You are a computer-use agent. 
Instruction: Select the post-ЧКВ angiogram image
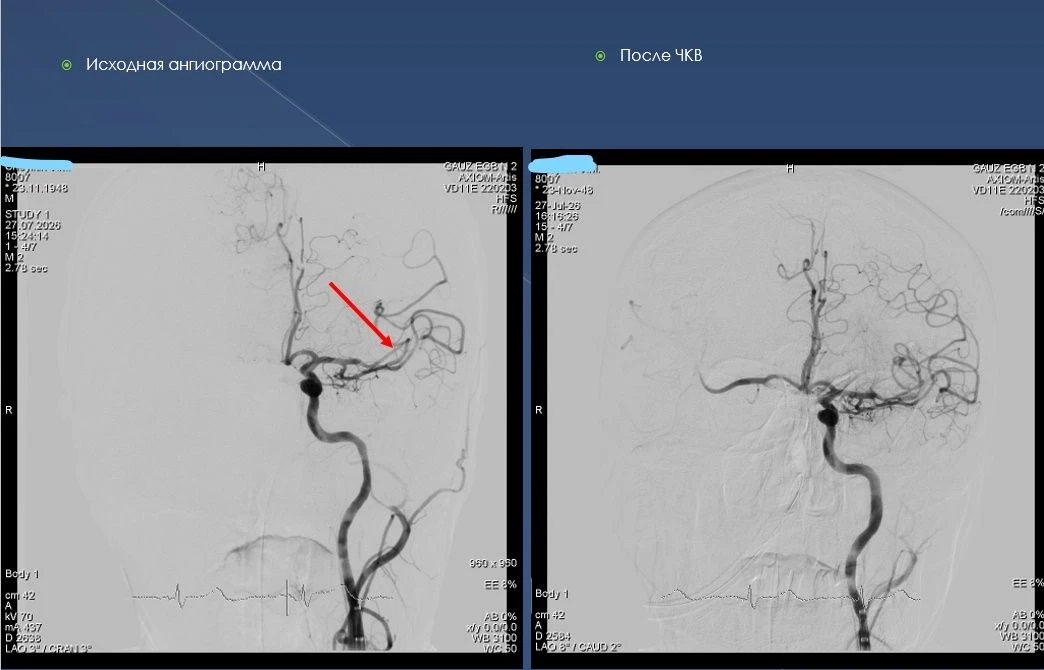[x=788, y=407]
